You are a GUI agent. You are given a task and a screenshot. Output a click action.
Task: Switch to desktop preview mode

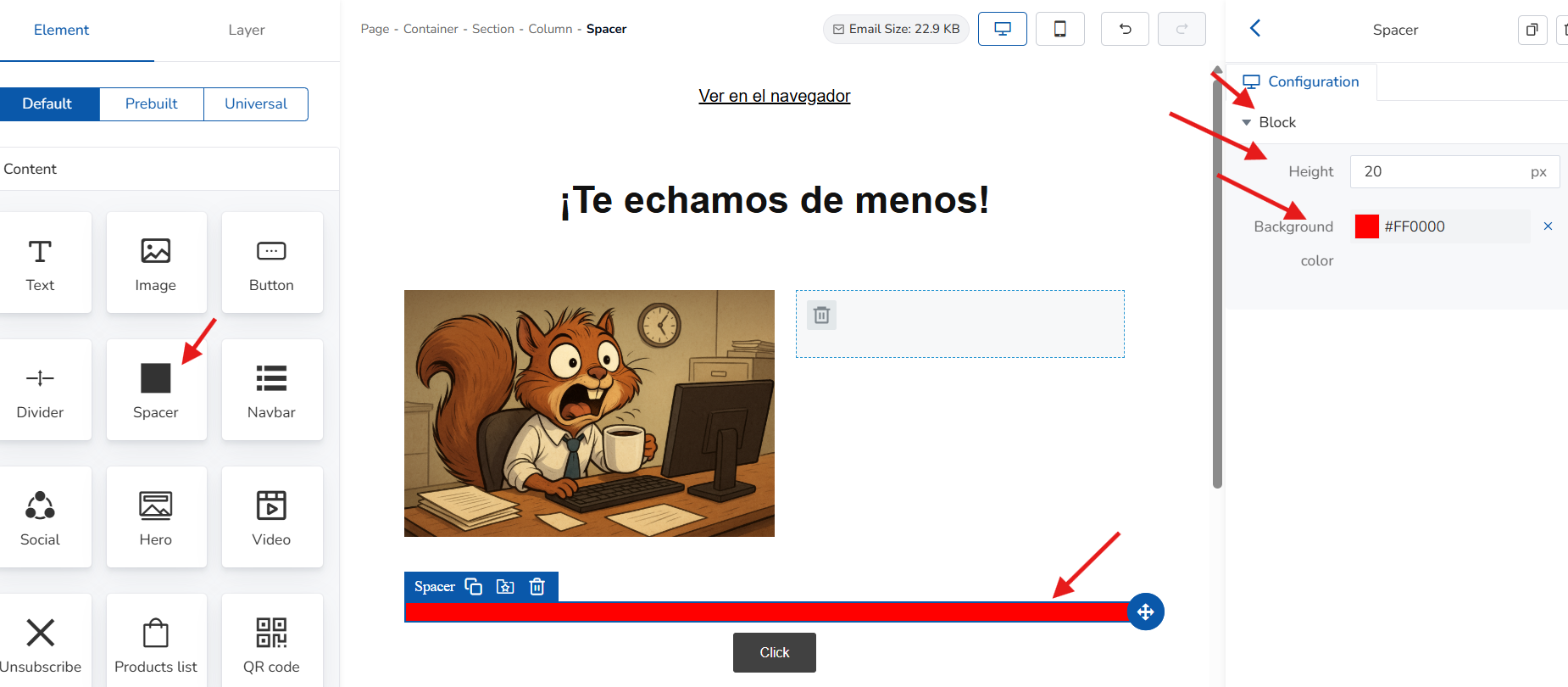tap(1003, 29)
